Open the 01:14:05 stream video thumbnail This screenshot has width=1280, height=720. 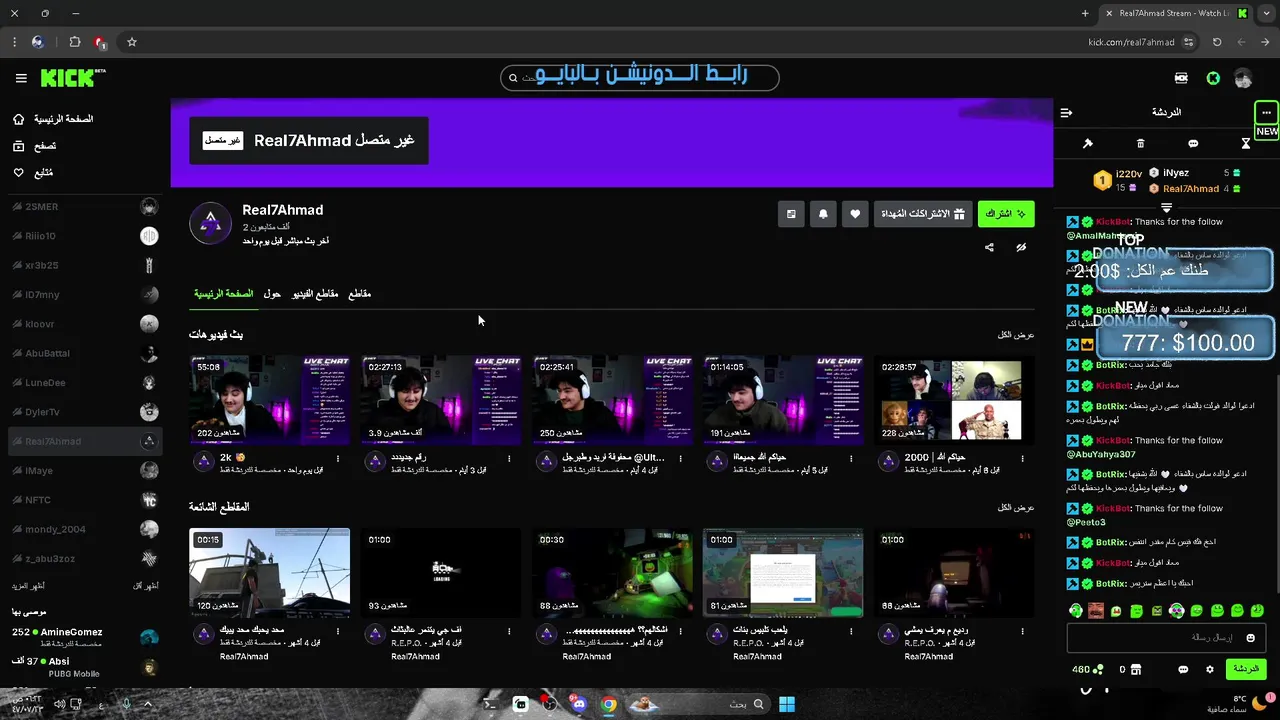(x=783, y=399)
